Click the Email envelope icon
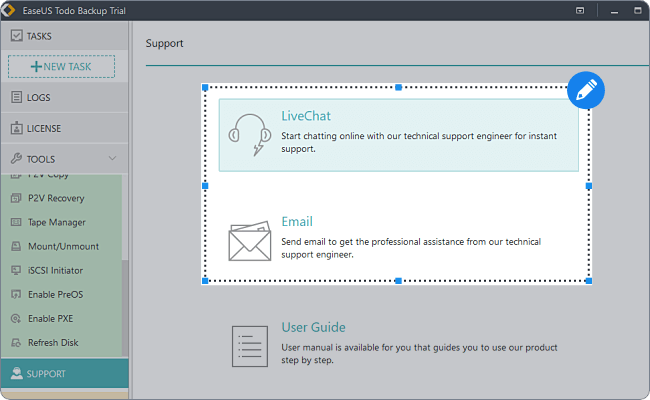The height and width of the screenshot is (400, 650). (x=250, y=241)
